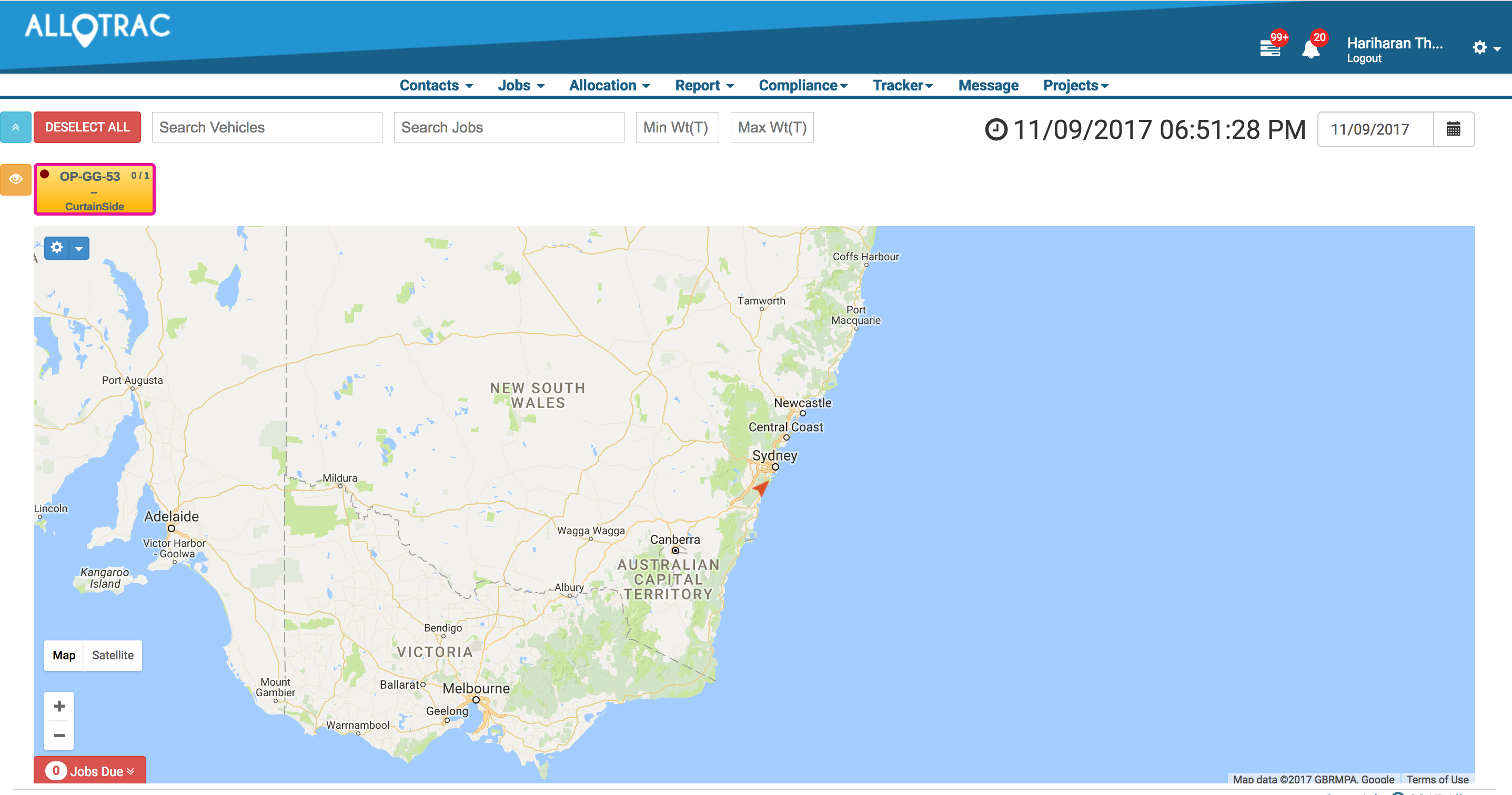Click the top-right account settings gear icon
The width and height of the screenshot is (1512, 795).
click(1479, 47)
